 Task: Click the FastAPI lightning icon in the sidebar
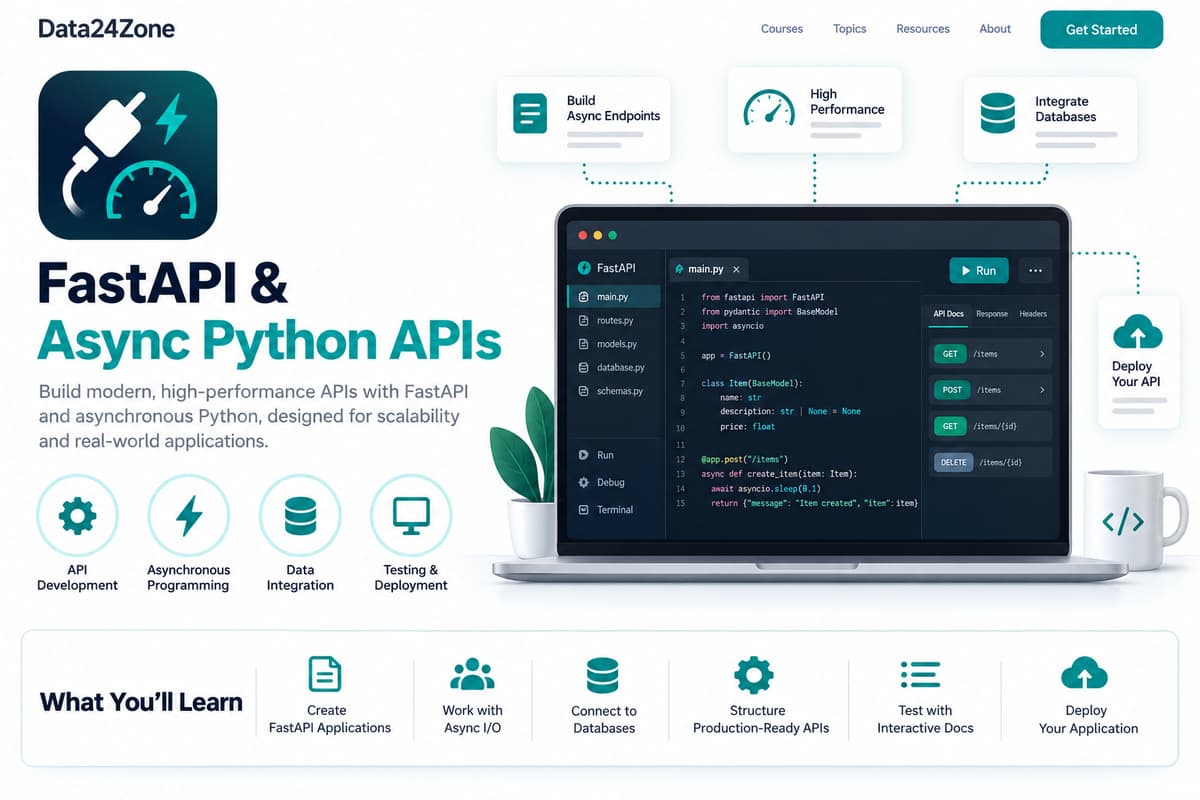tap(584, 268)
